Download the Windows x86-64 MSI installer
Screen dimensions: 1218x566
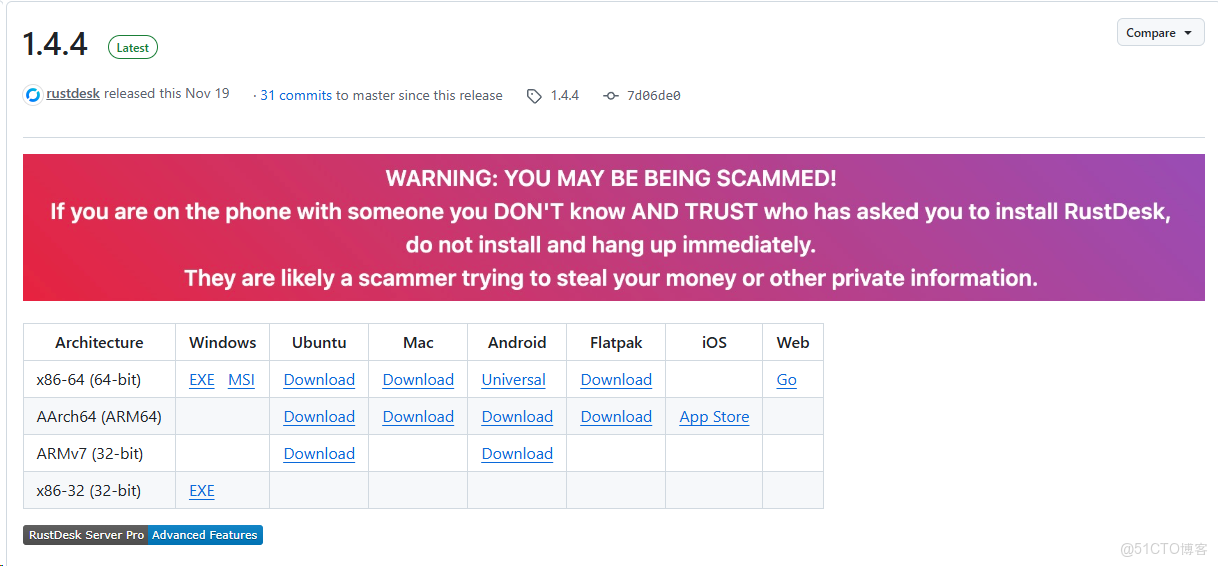(x=241, y=380)
